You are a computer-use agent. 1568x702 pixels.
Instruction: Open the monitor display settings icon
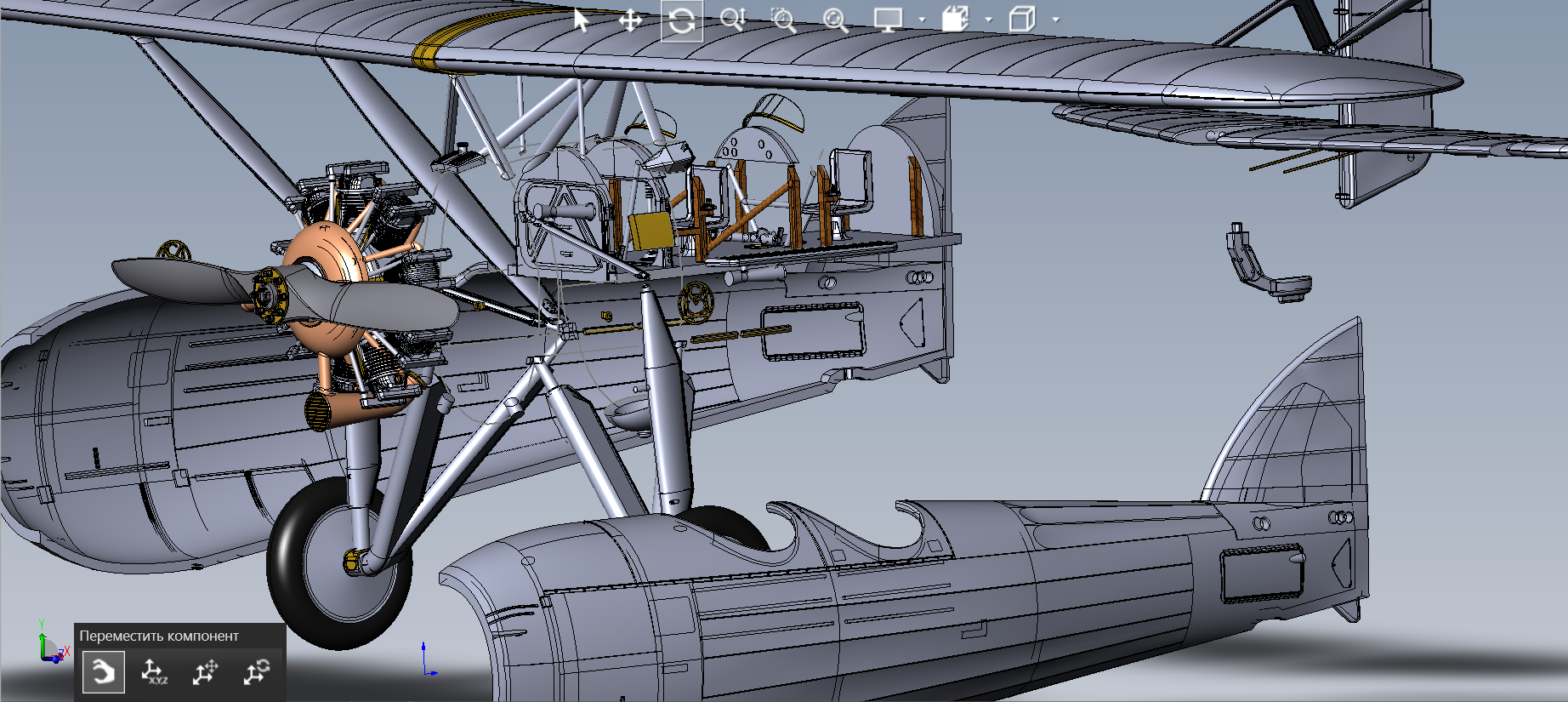tap(888, 20)
